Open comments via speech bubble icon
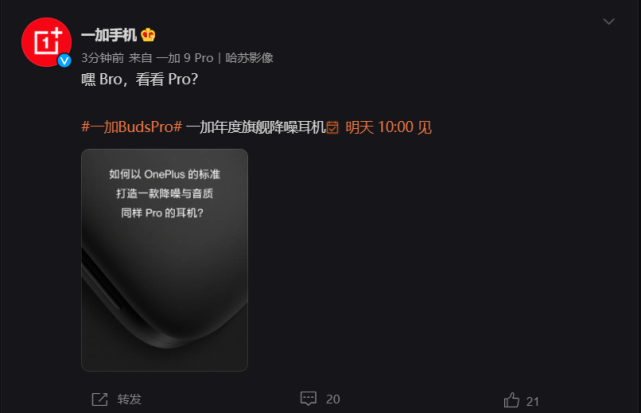The width and height of the screenshot is (641, 413). [308, 398]
